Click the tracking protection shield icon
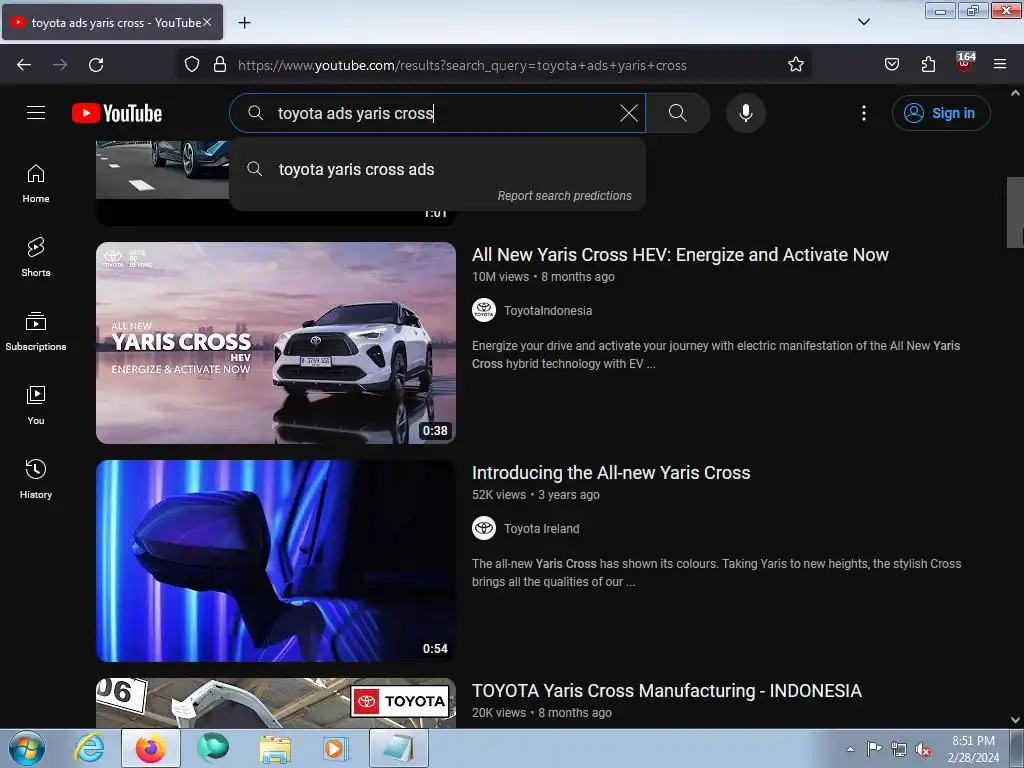This screenshot has width=1024, height=768. [191, 65]
